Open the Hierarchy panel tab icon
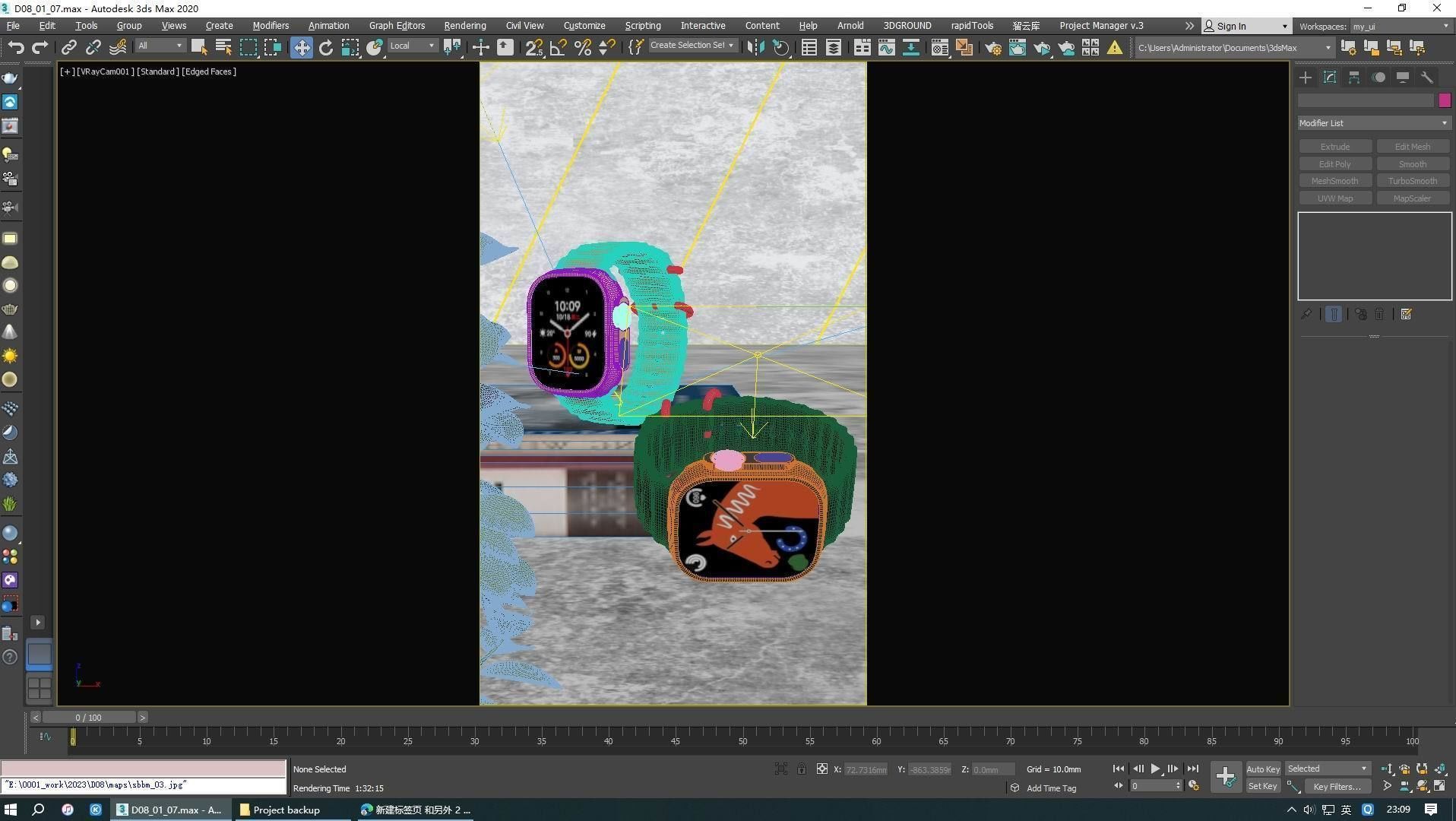This screenshot has width=1456, height=821. (x=1354, y=78)
